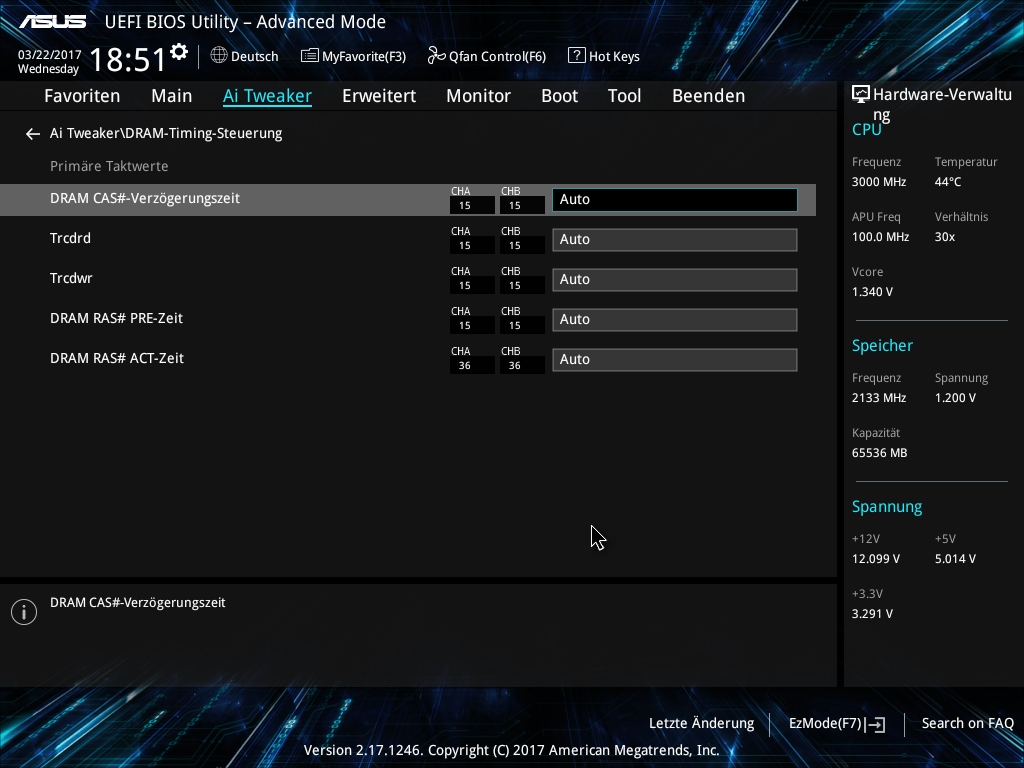Switch to the Main tab

pyautogui.click(x=172, y=96)
